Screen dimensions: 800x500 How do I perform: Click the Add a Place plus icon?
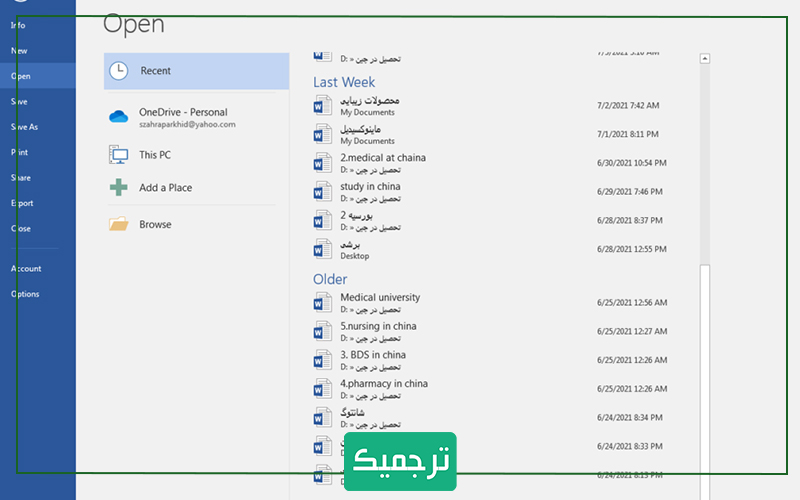[x=118, y=188]
